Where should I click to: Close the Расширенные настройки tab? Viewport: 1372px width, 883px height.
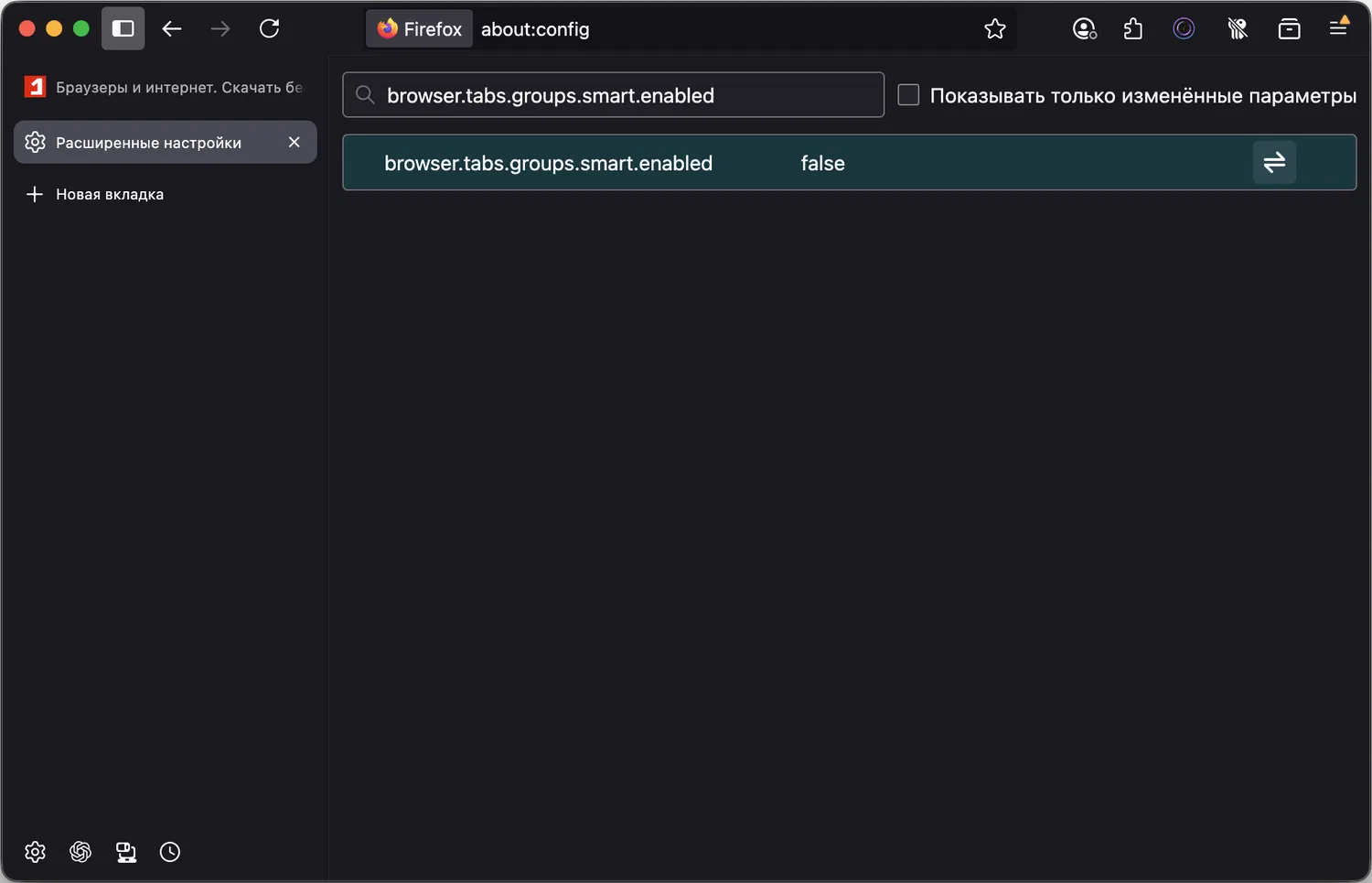point(294,142)
